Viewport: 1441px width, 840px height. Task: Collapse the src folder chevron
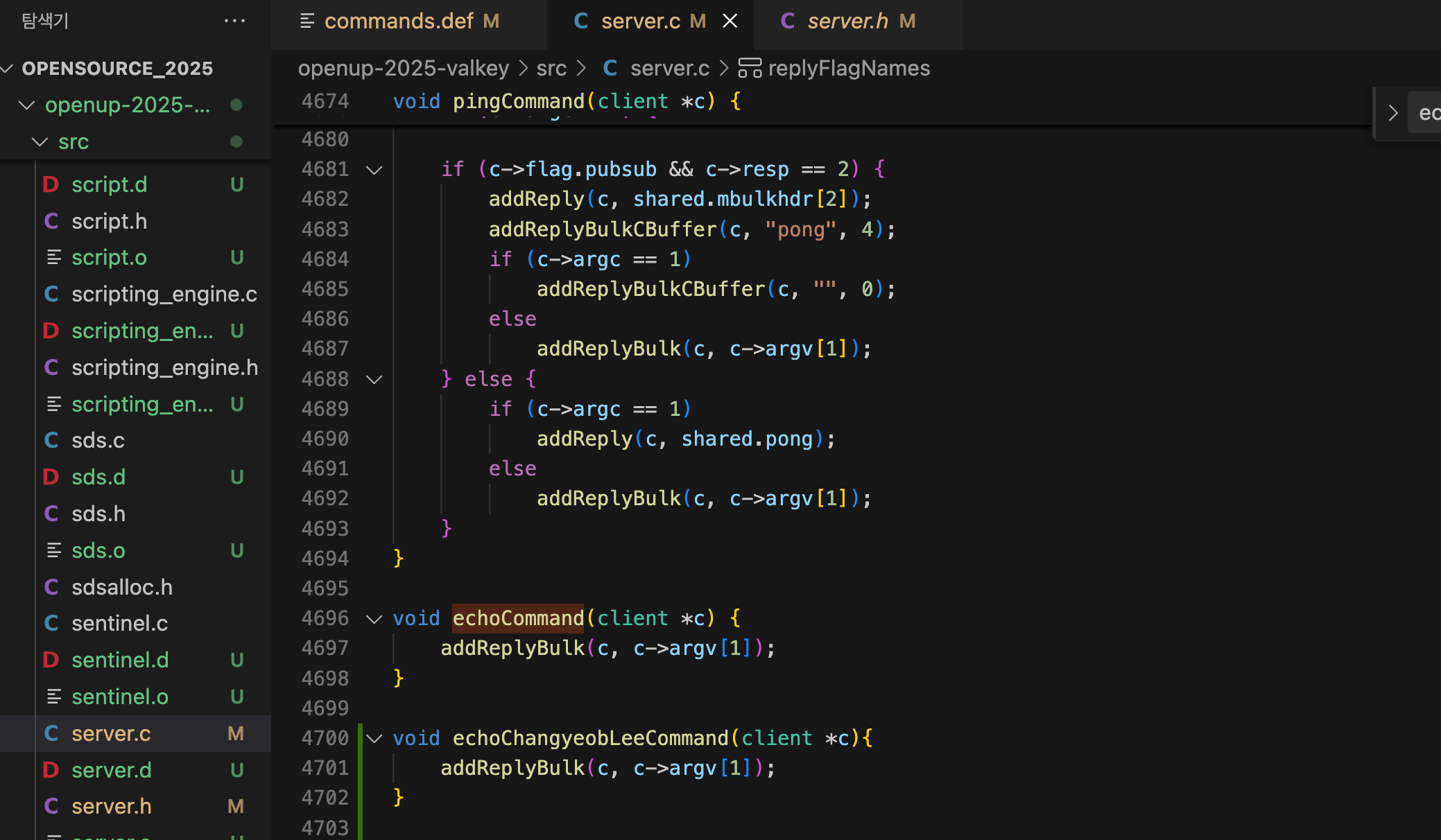pyautogui.click(x=40, y=141)
